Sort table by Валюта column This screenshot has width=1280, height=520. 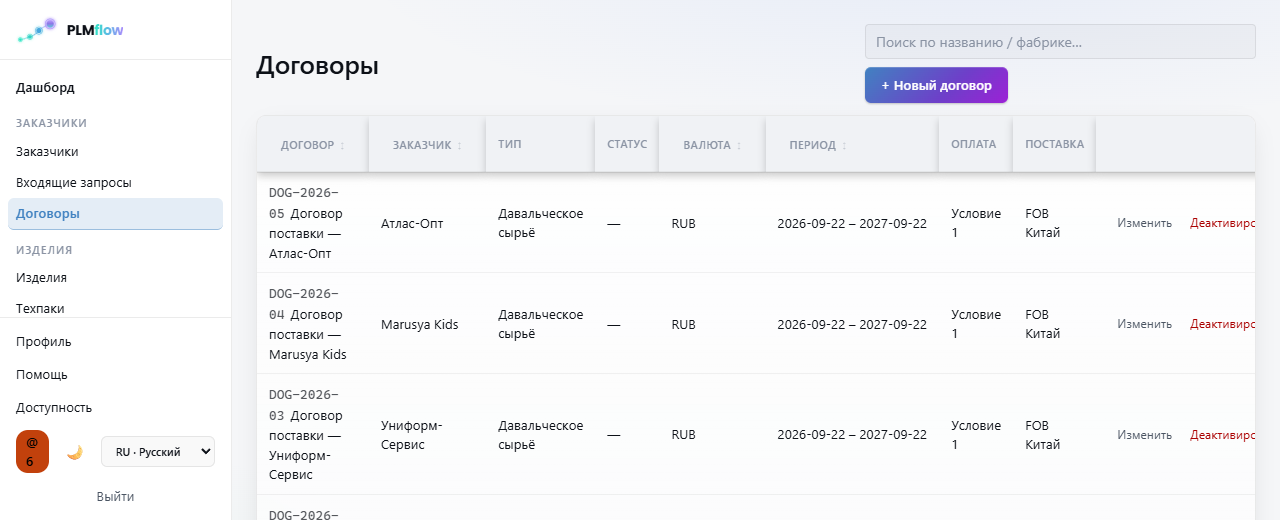coord(712,145)
